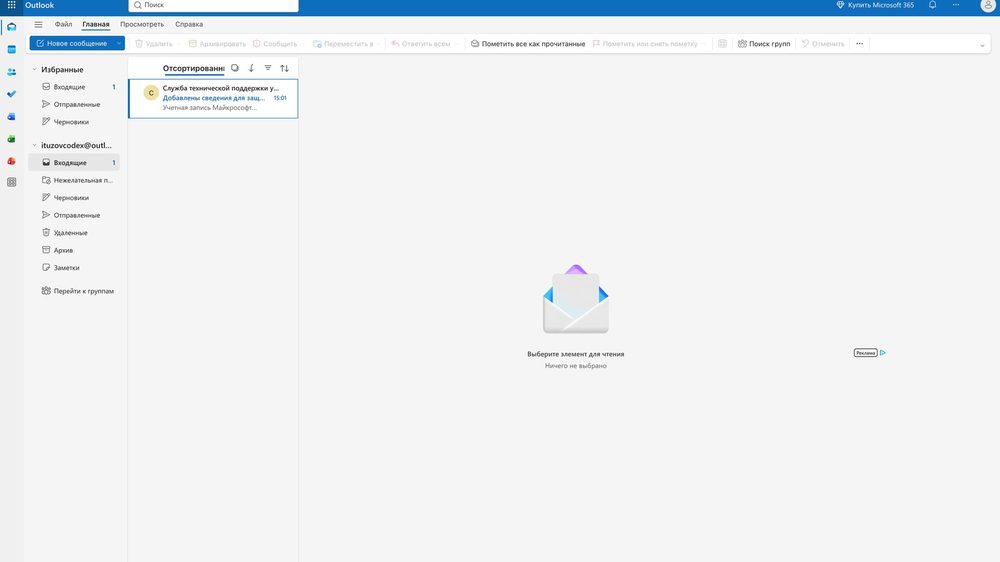Open the account profile avatar
Viewport: 1000px width, 562px height.
click(988, 5)
